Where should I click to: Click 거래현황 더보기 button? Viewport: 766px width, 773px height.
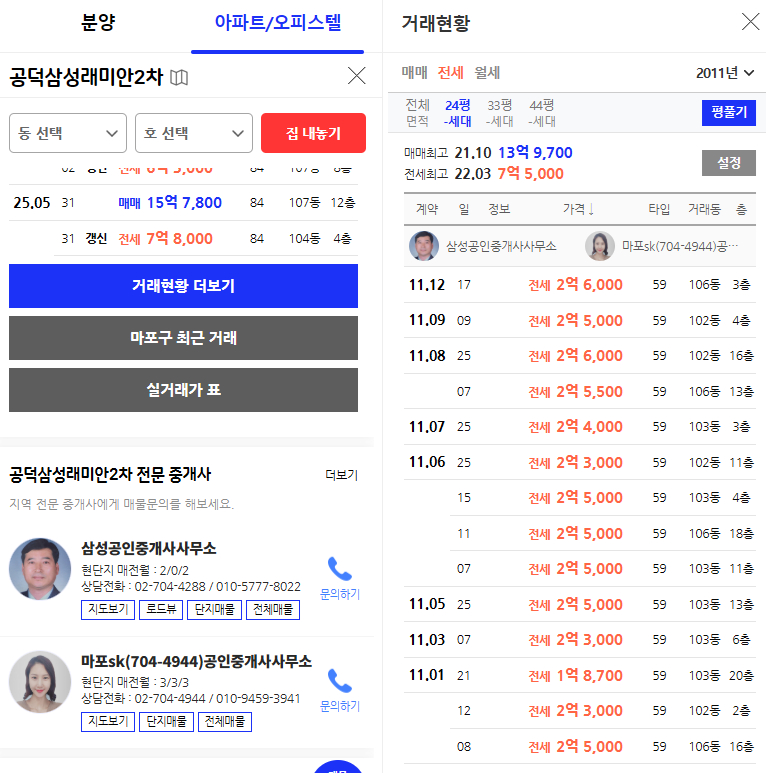point(183,286)
